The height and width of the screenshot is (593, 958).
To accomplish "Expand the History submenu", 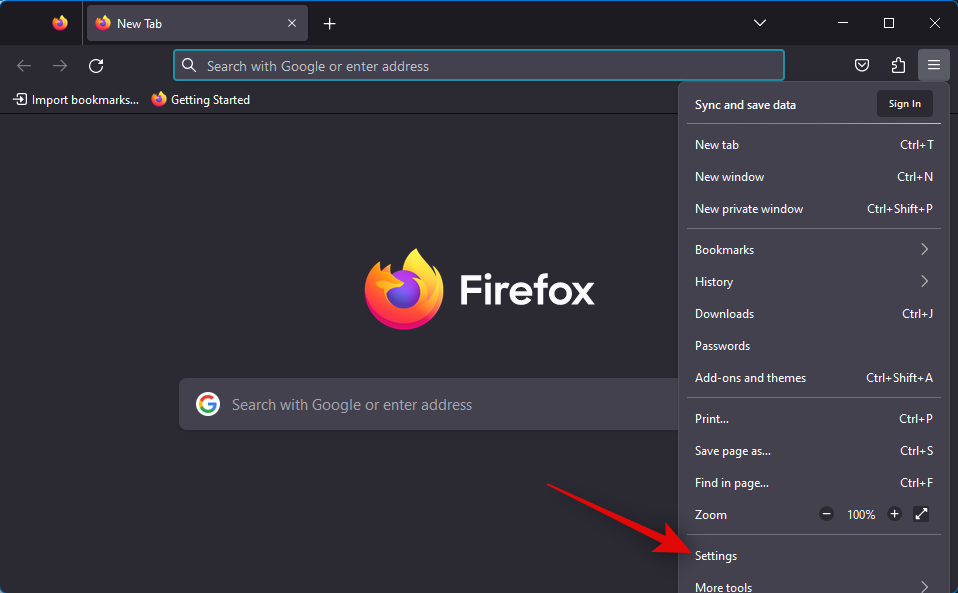I will point(813,282).
